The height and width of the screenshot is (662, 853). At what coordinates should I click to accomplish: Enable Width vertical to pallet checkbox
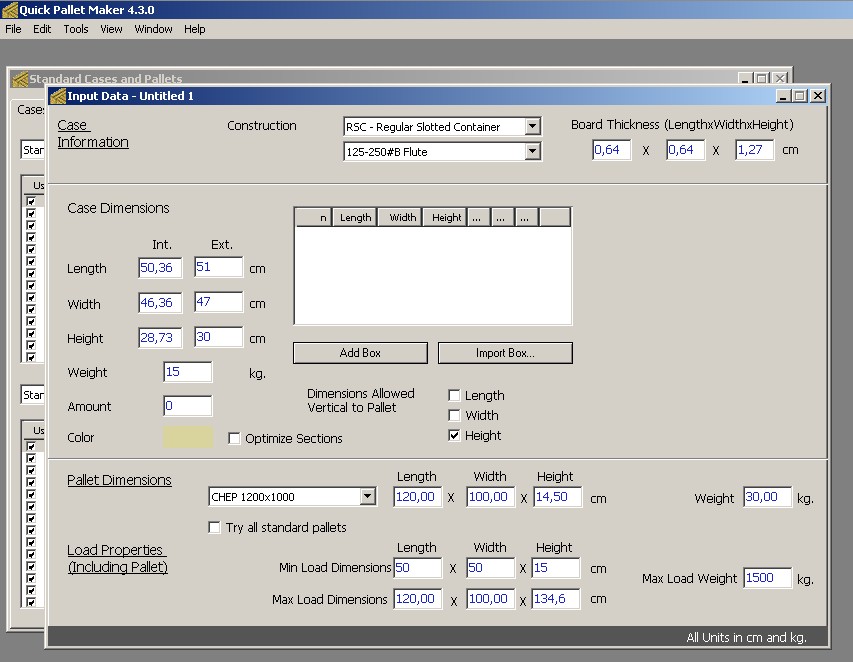[454, 416]
